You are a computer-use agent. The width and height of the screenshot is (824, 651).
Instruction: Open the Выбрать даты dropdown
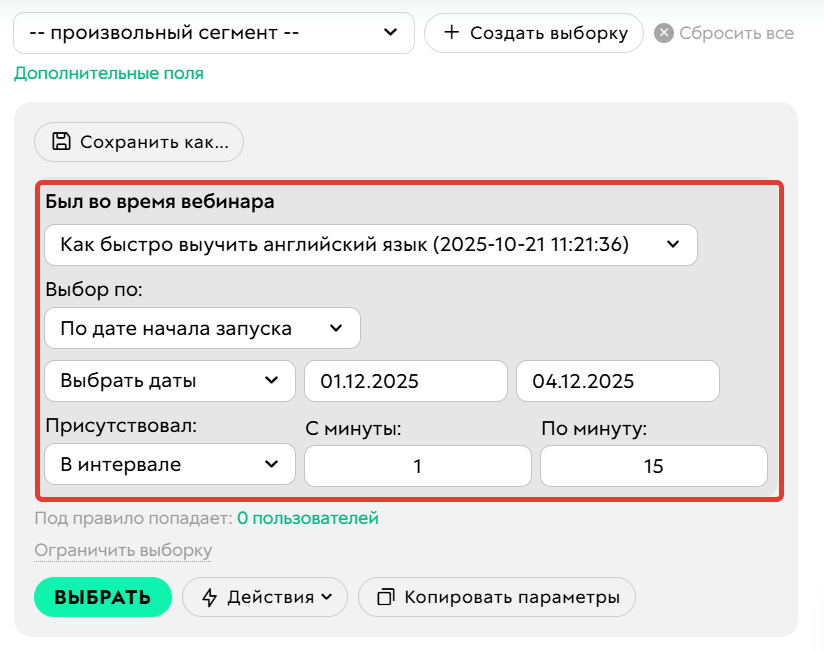168,380
